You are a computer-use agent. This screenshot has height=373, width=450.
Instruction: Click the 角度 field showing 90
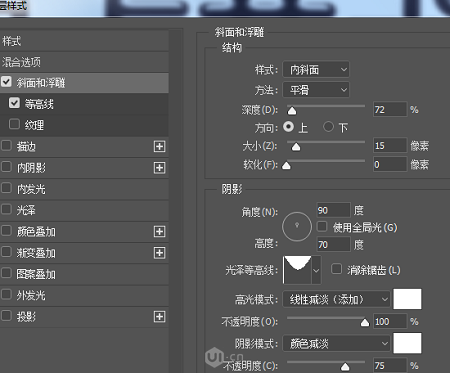point(333,210)
